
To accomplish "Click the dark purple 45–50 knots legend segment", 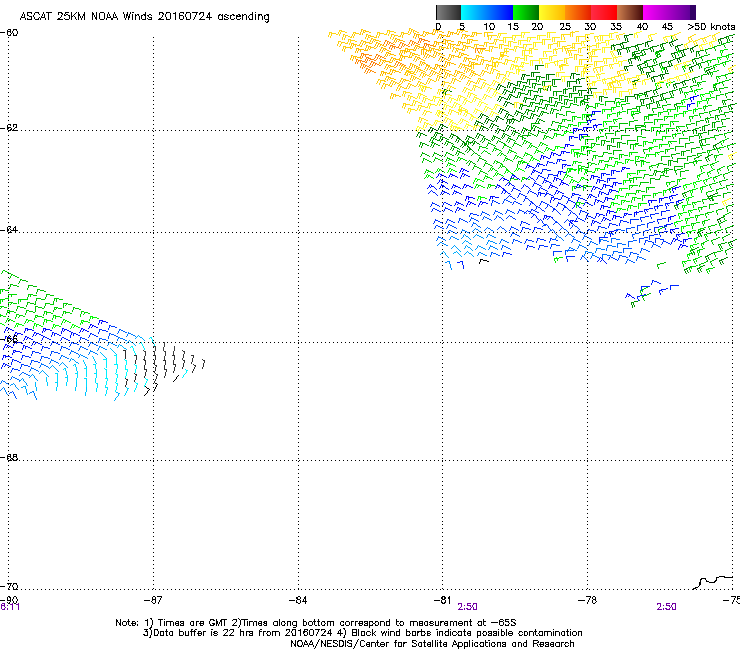I will (x=682, y=12).
